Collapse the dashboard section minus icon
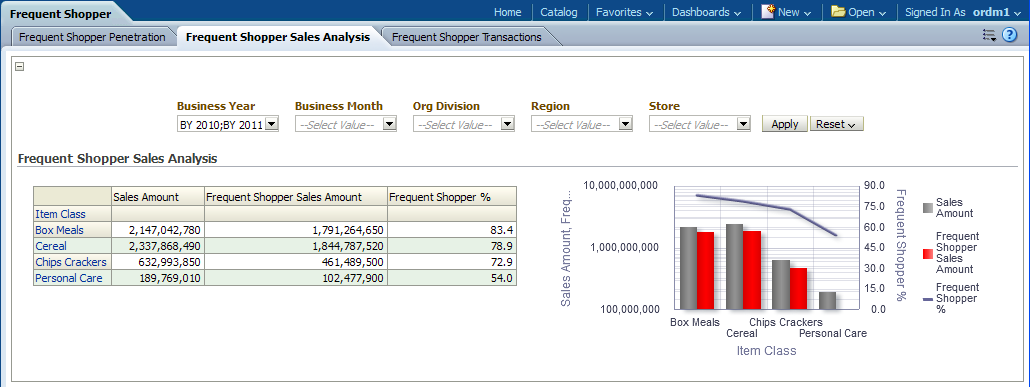The height and width of the screenshot is (387, 1030). 19,66
